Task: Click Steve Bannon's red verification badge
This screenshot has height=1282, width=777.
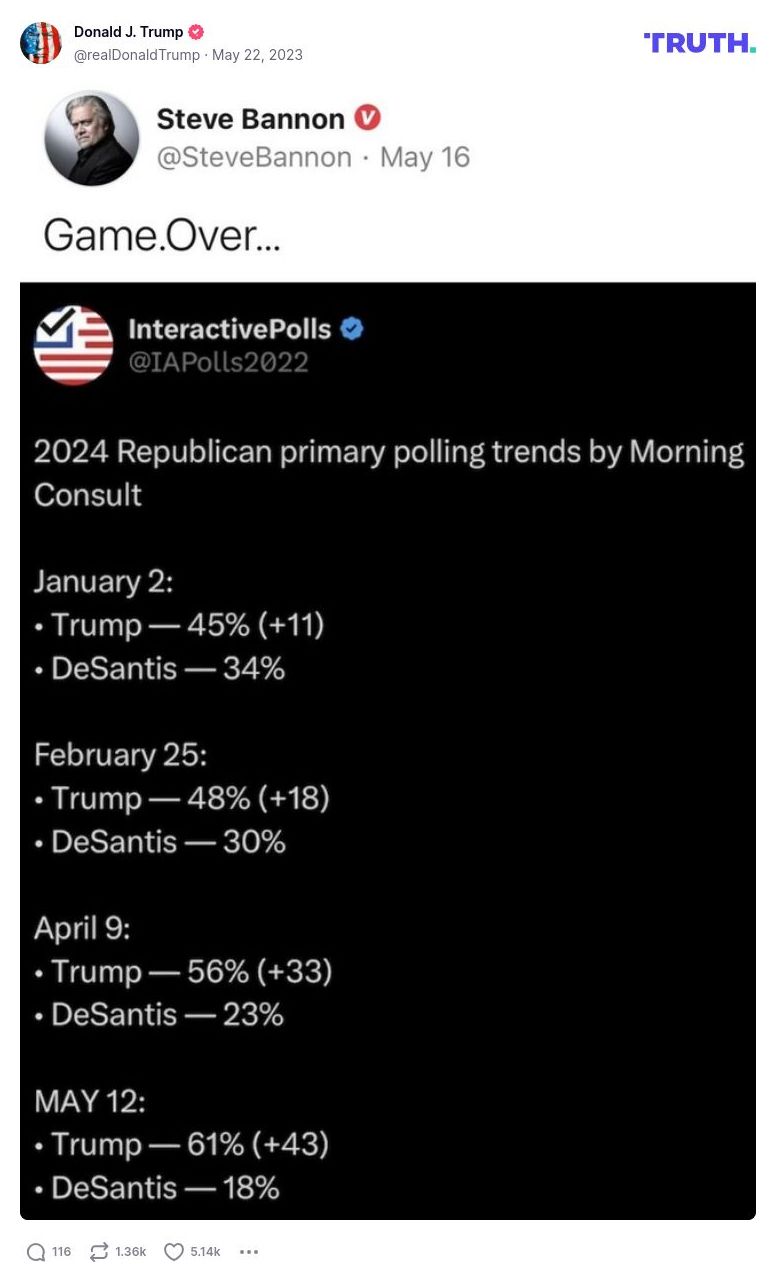Action: [368, 117]
